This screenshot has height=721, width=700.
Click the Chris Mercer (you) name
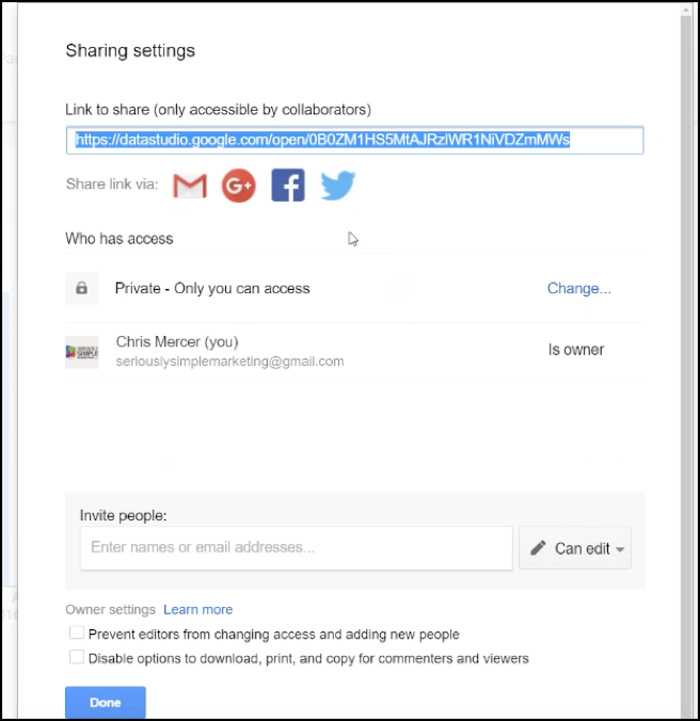(177, 342)
